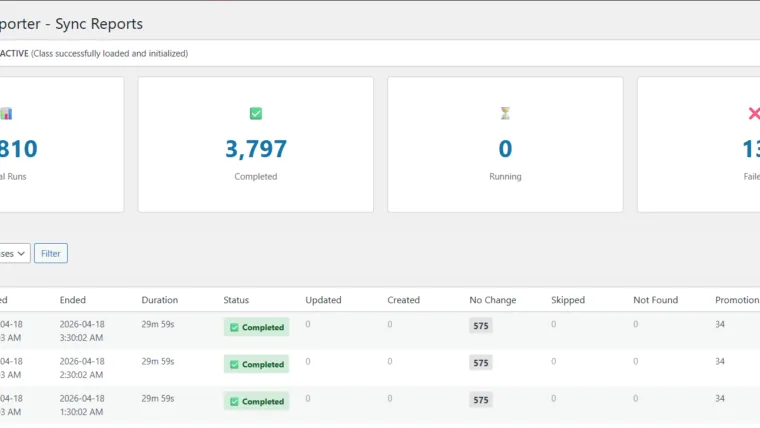Click 575 badge in the 3:30:02 AM row
The image size is (760, 428).
481,326
